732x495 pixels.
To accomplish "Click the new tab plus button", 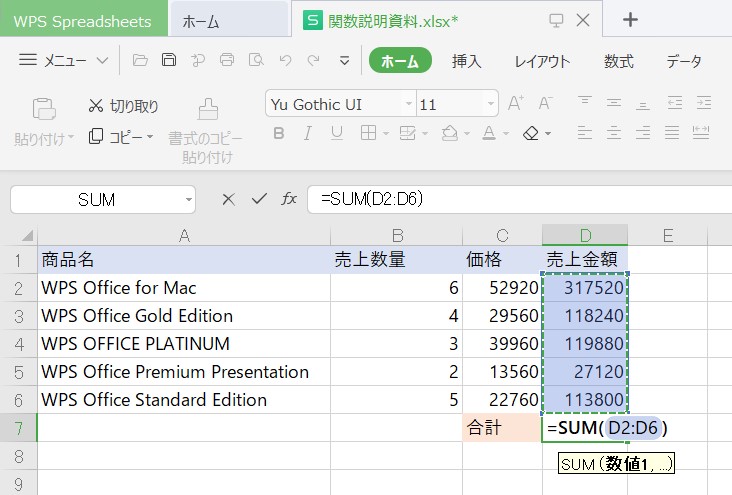I will (630, 20).
